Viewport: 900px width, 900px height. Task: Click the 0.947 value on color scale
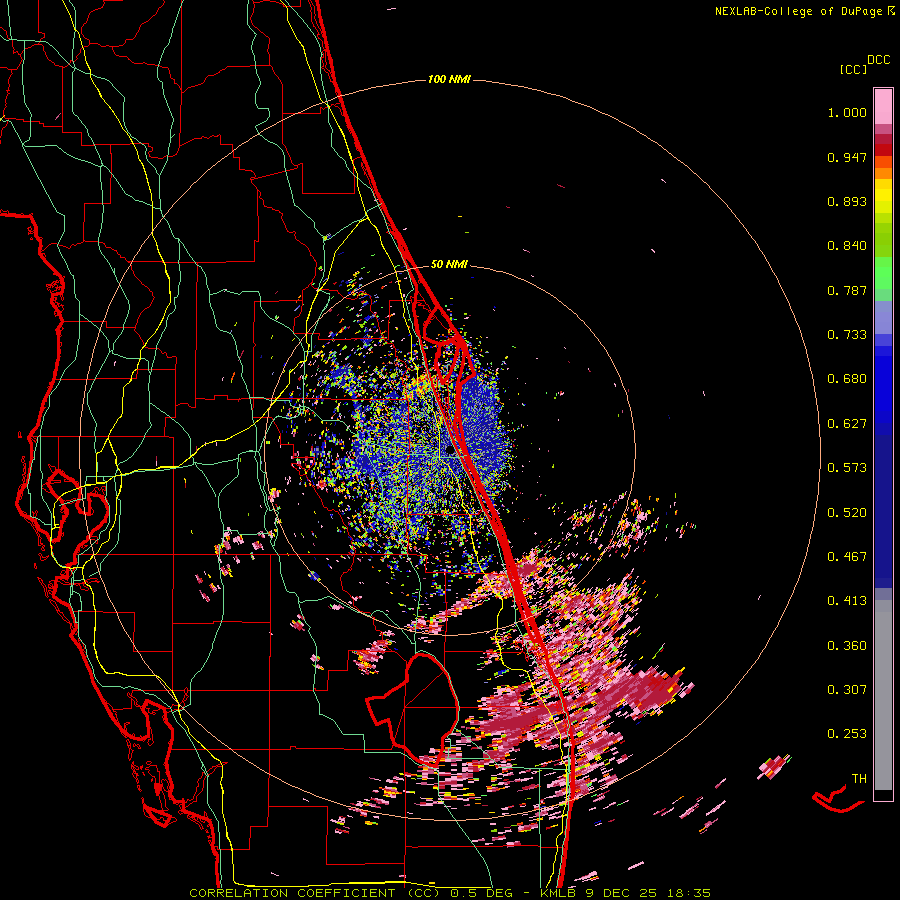(x=847, y=157)
